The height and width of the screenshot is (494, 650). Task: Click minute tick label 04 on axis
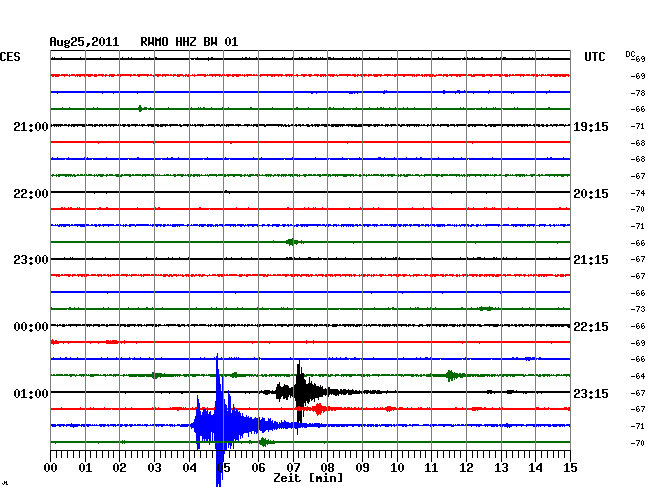pyautogui.click(x=189, y=467)
